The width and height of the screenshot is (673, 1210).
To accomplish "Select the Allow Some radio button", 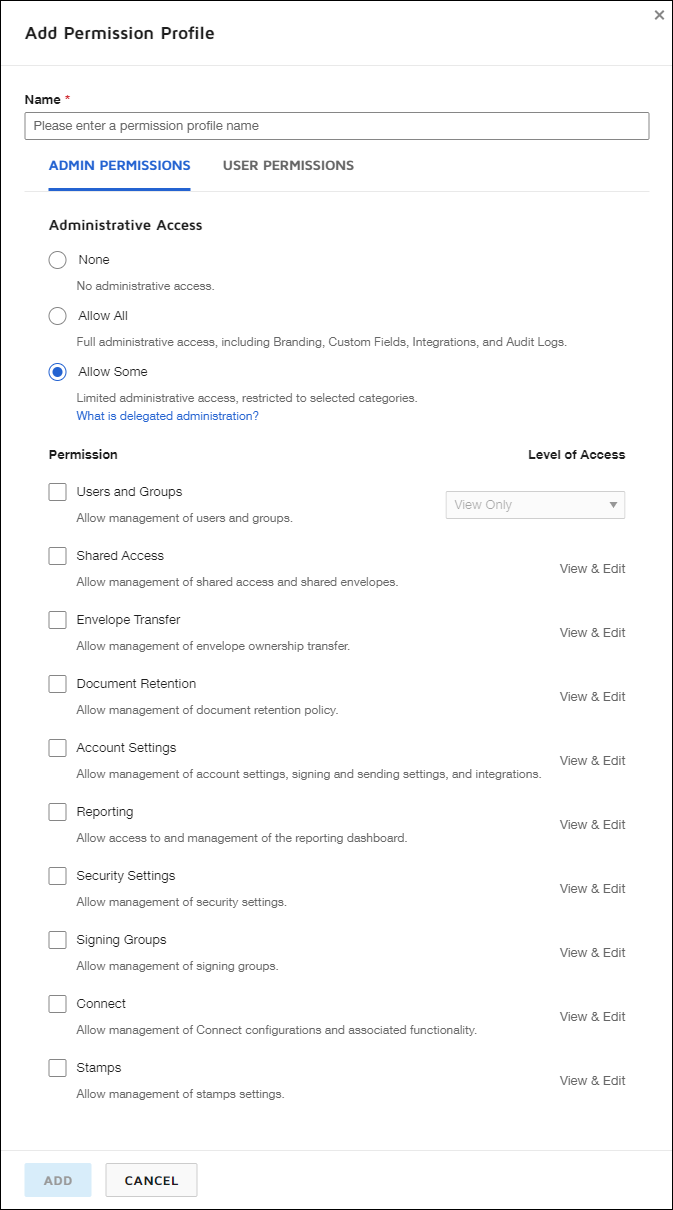I will pyautogui.click(x=57, y=371).
